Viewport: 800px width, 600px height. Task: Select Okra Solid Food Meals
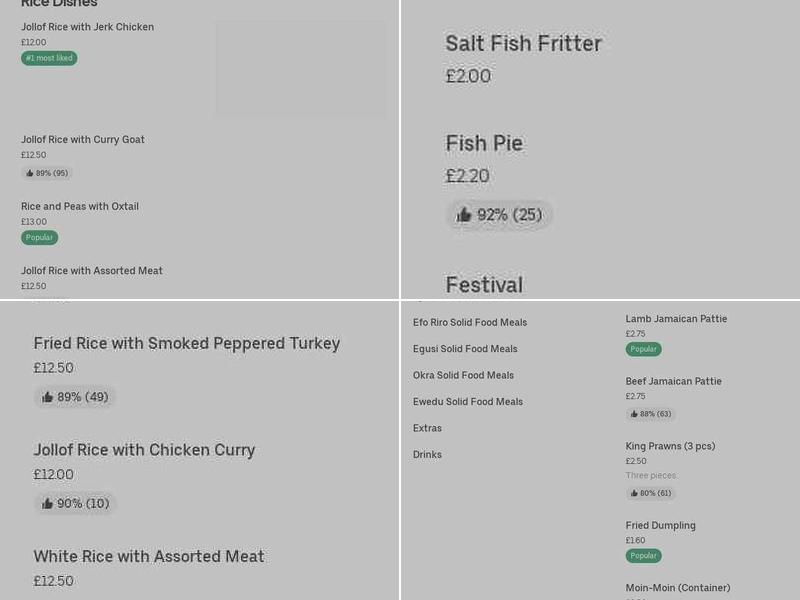[x=462, y=375]
